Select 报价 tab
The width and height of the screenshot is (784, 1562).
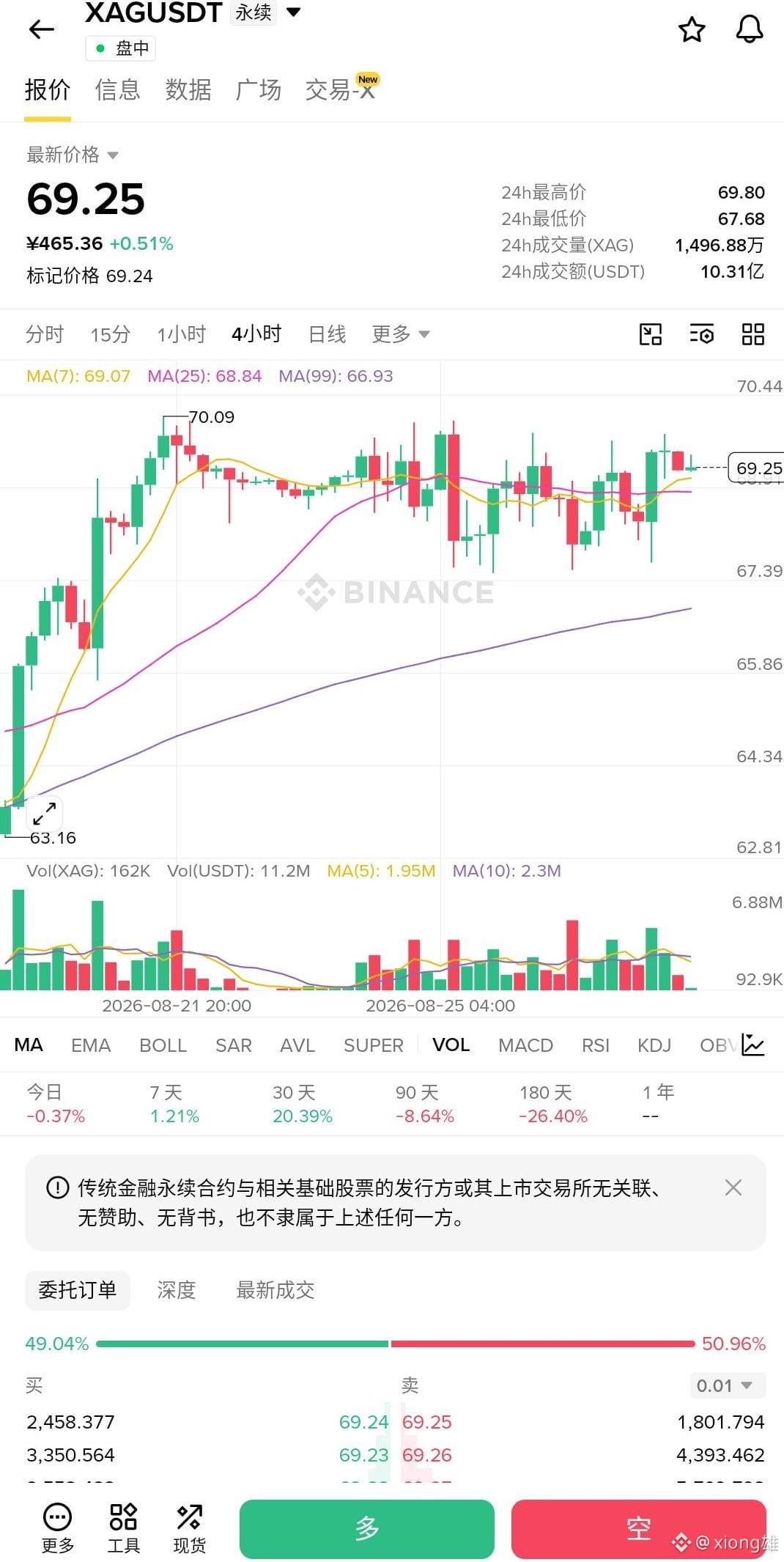pos(48,90)
